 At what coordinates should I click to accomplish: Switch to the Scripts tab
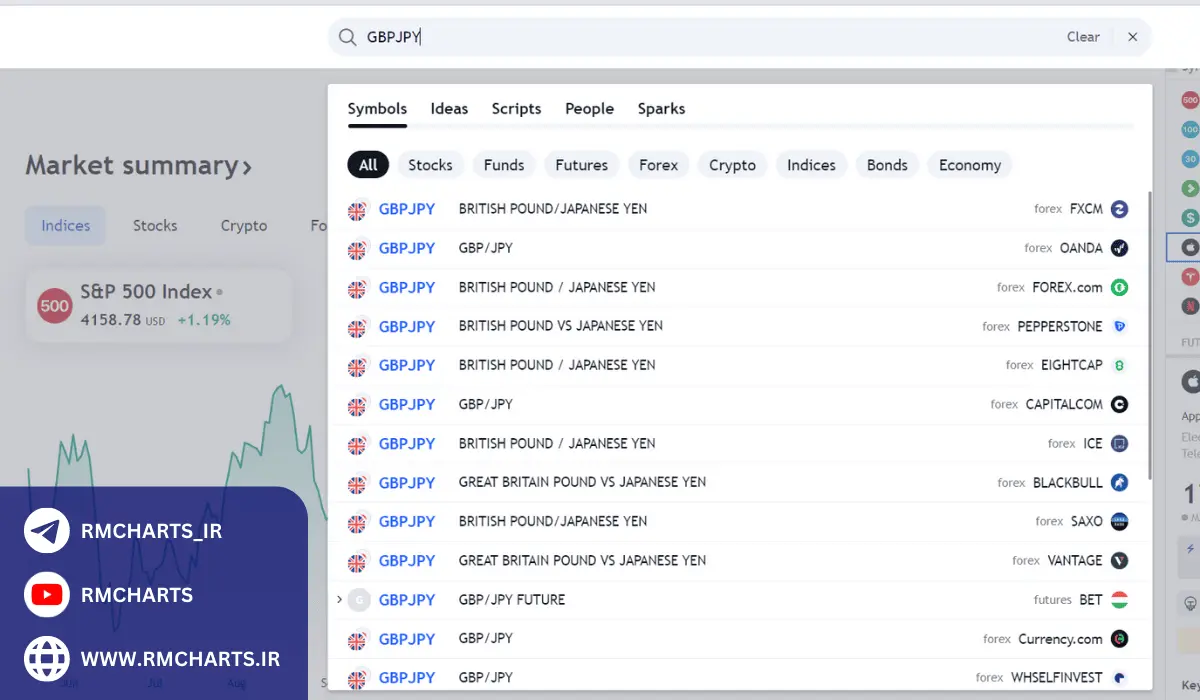pyautogui.click(x=516, y=108)
